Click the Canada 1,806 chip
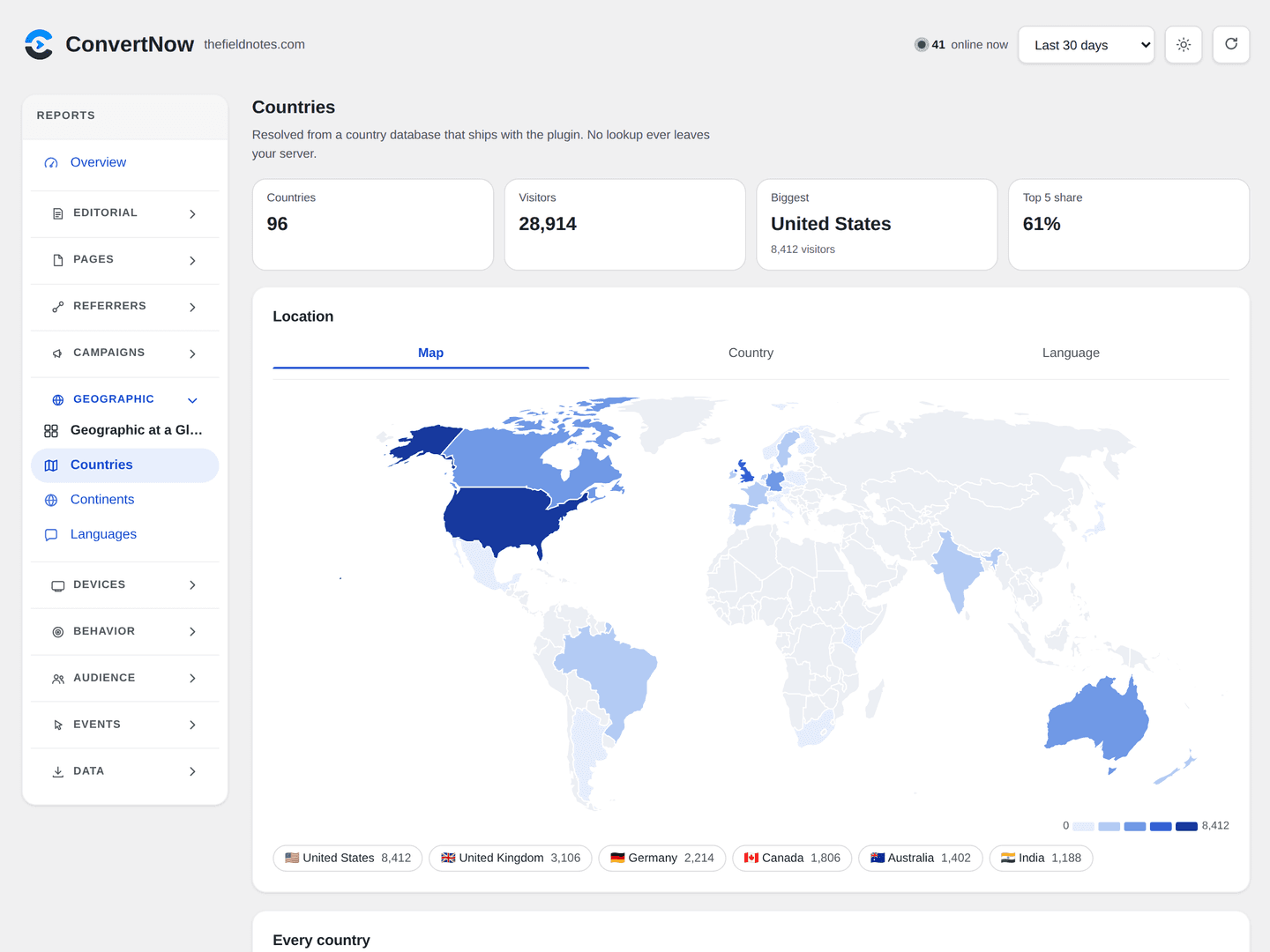Image resolution: width=1270 pixels, height=952 pixels. pyautogui.click(x=792, y=858)
